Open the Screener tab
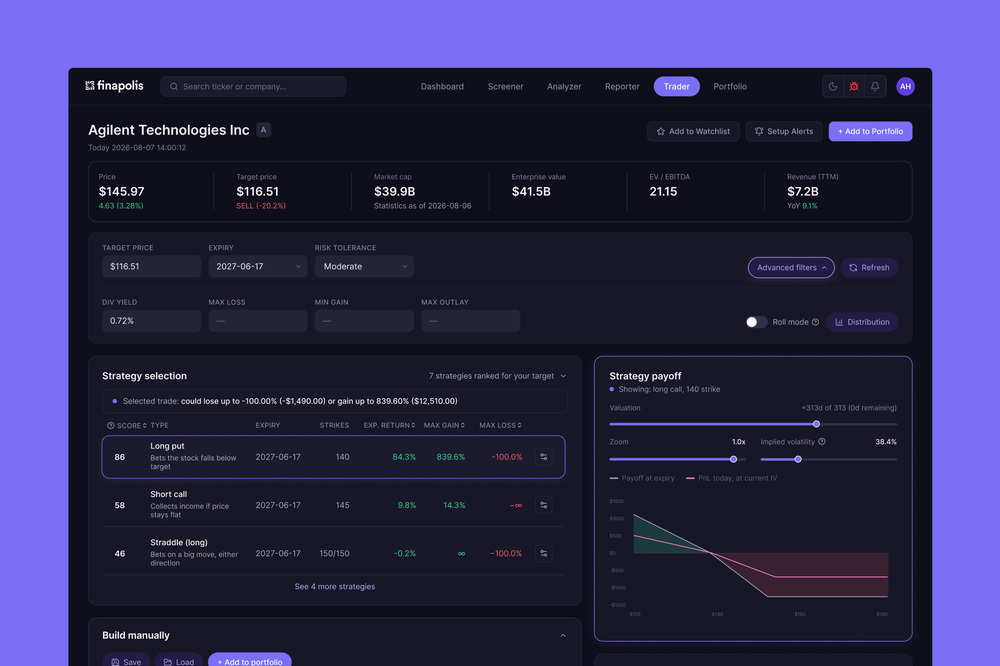 pyautogui.click(x=505, y=86)
